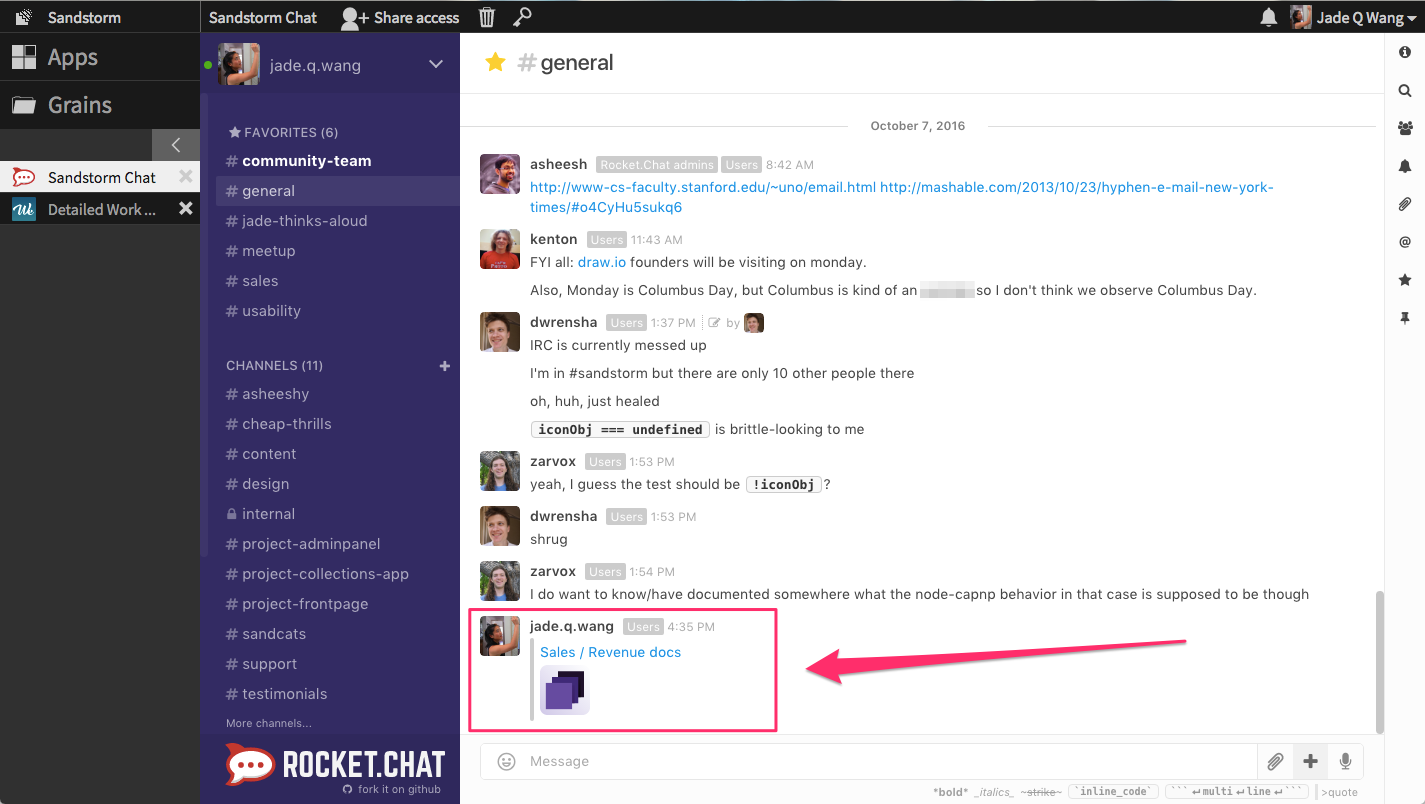The width and height of the screenshot is (1425, 804).
Task: Show members list icon in right sidebar
Action: coord(1405,128)
